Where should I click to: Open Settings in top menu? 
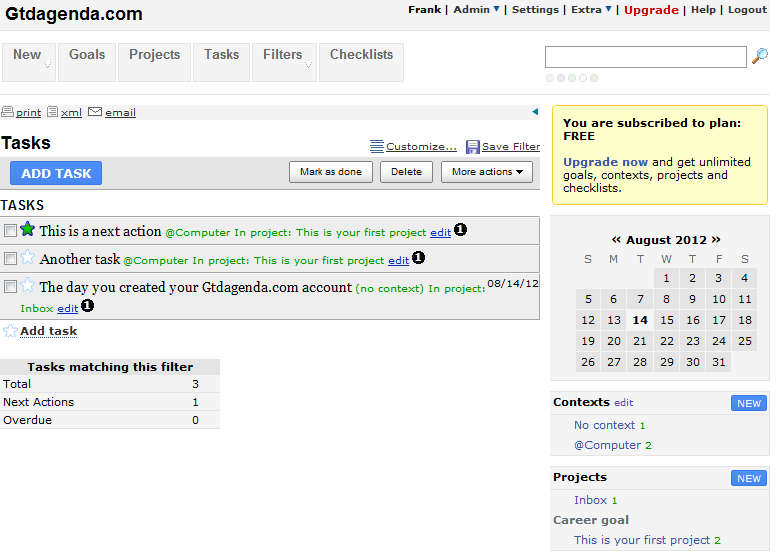click(535, 9)
